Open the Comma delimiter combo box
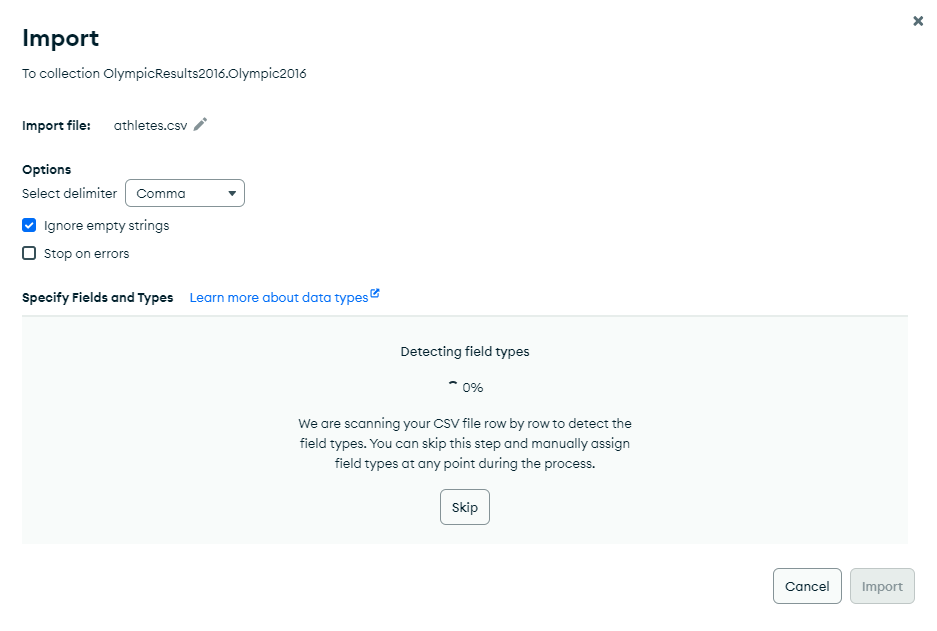The width and height of the screenshot is (937, 631). coord(185,193)
